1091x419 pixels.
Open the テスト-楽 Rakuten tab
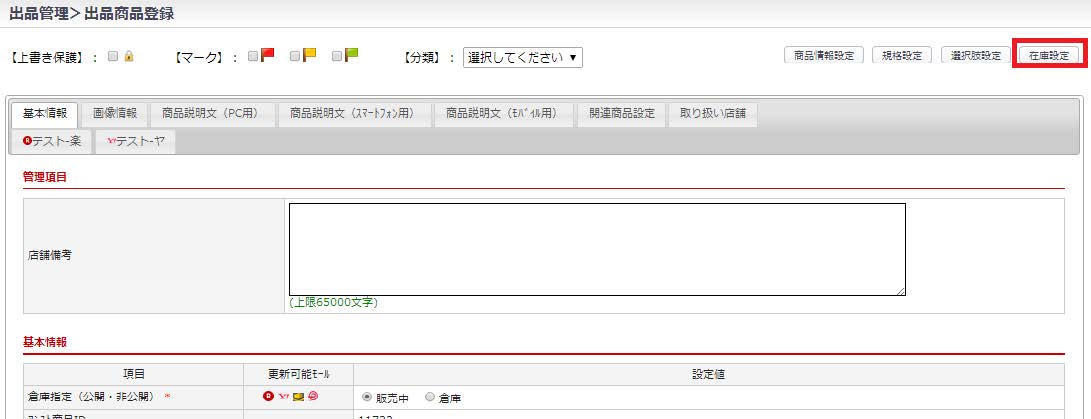tap(52, 141)
